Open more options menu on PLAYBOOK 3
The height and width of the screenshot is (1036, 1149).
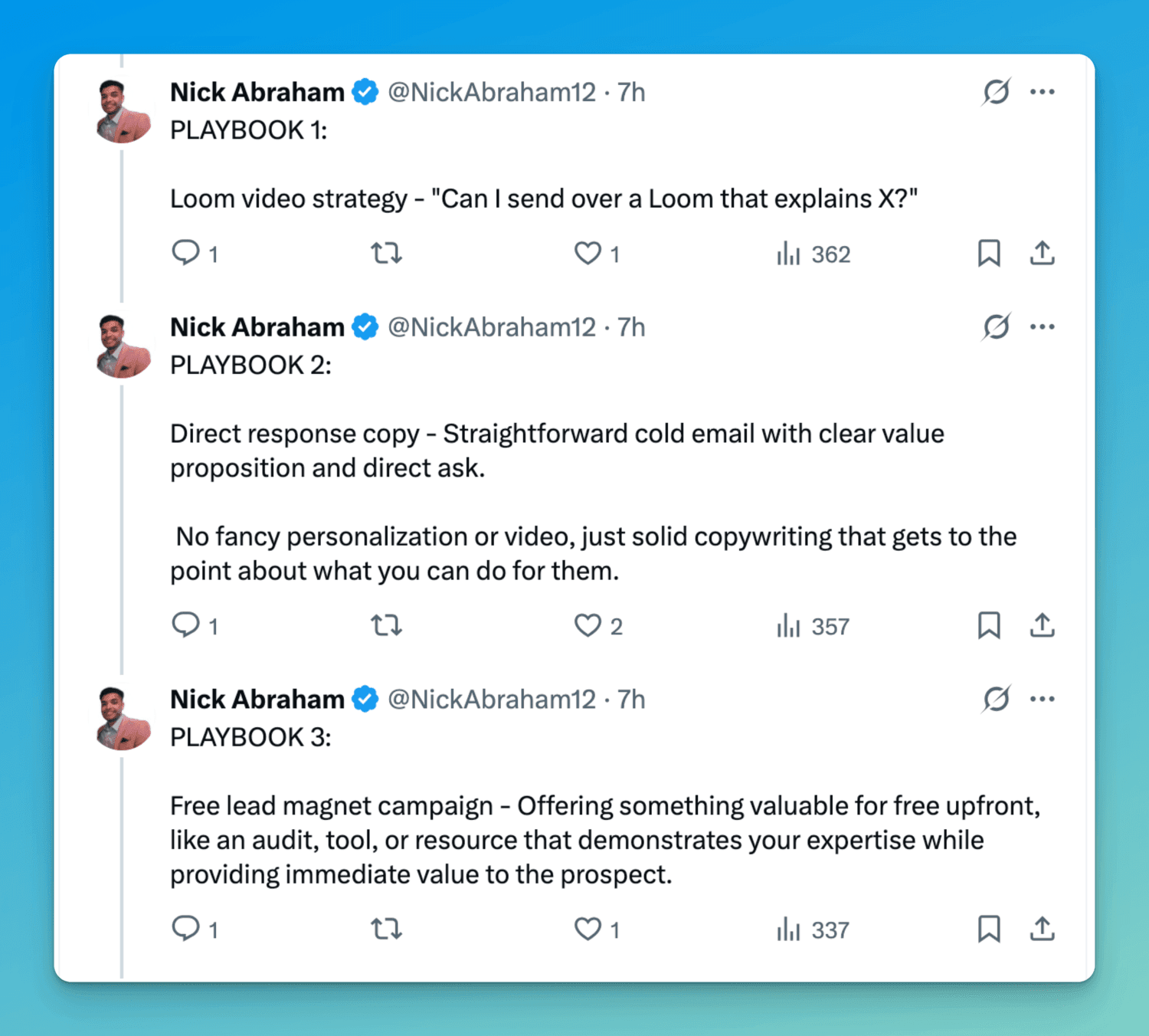pos(1042,699)
